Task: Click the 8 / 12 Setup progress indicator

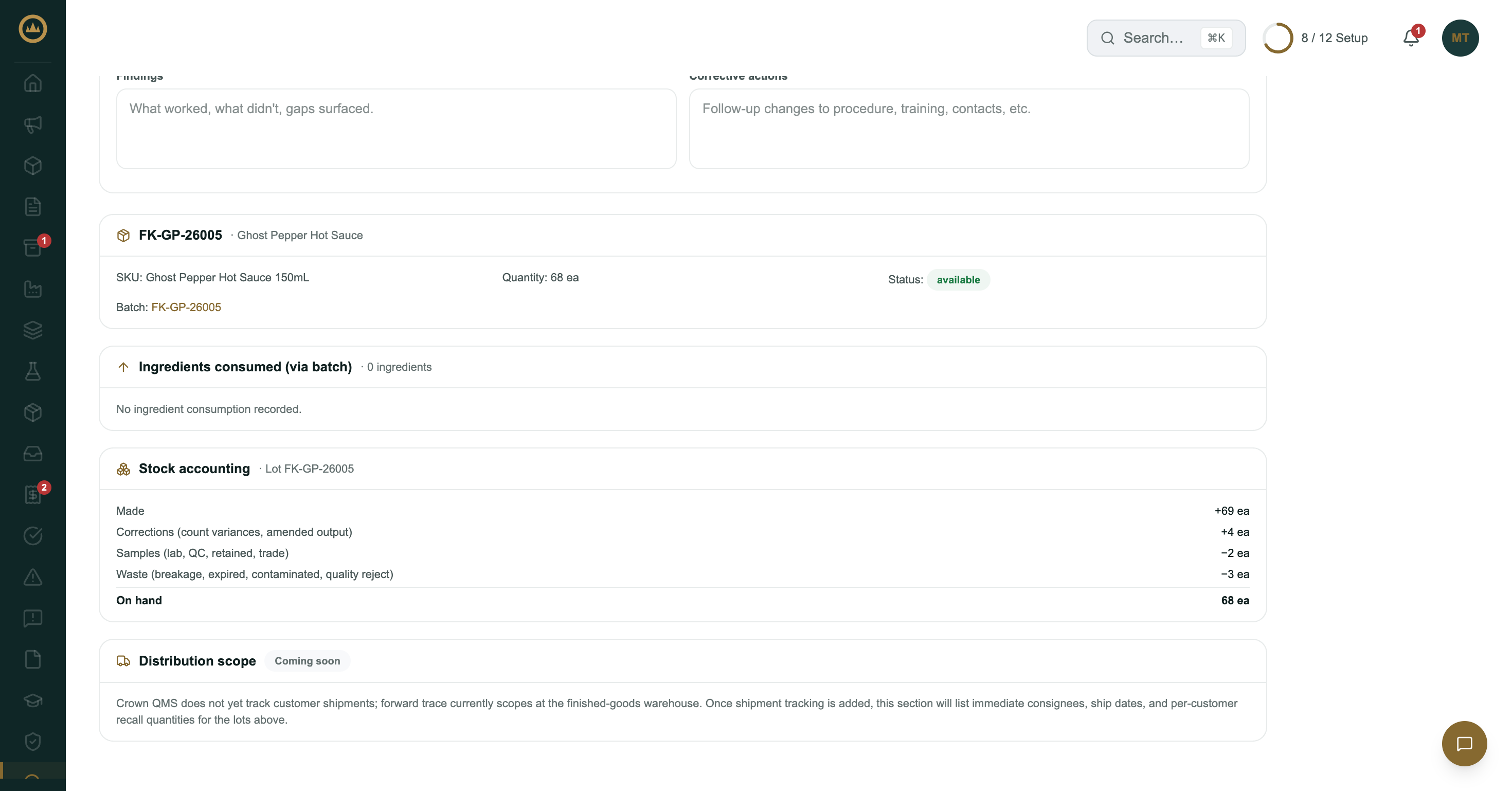Action: click(1316, 38)
